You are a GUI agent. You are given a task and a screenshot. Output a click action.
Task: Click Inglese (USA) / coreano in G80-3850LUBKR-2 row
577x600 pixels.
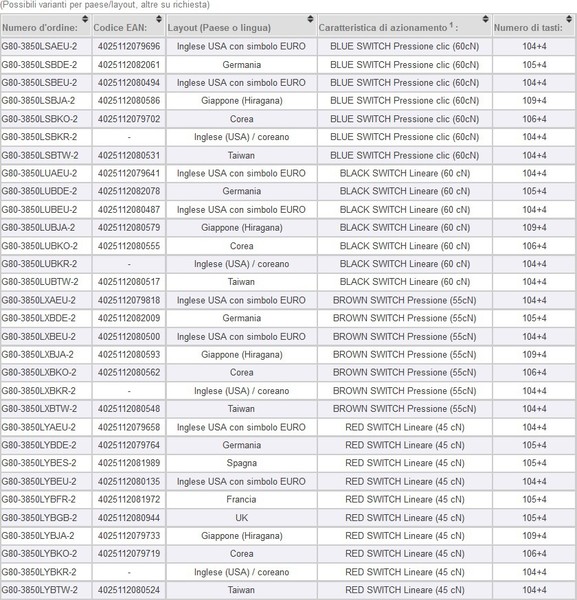(241, 264)
